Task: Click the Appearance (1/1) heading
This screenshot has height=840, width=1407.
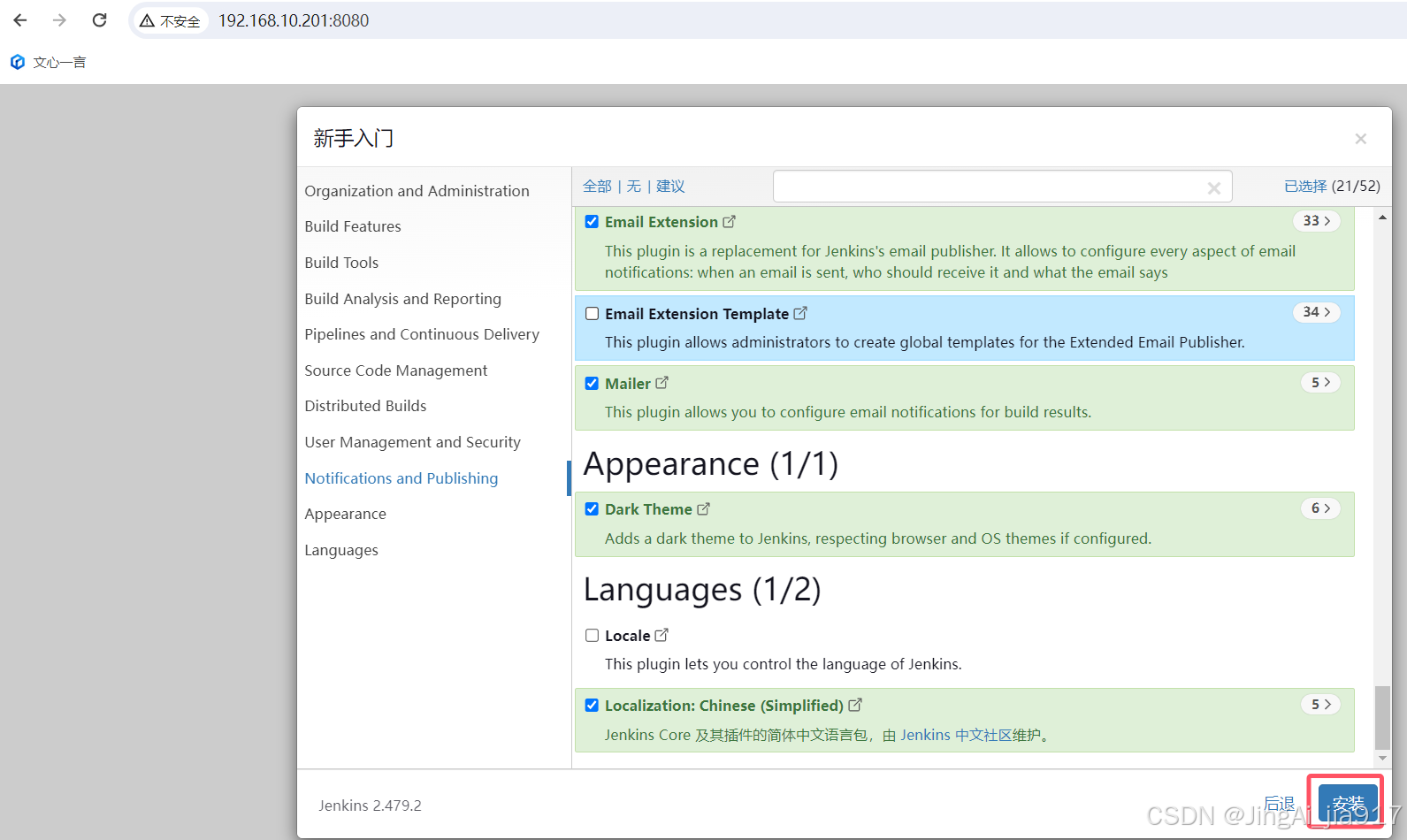Action: pyautogui.click(x=711, y=463)
